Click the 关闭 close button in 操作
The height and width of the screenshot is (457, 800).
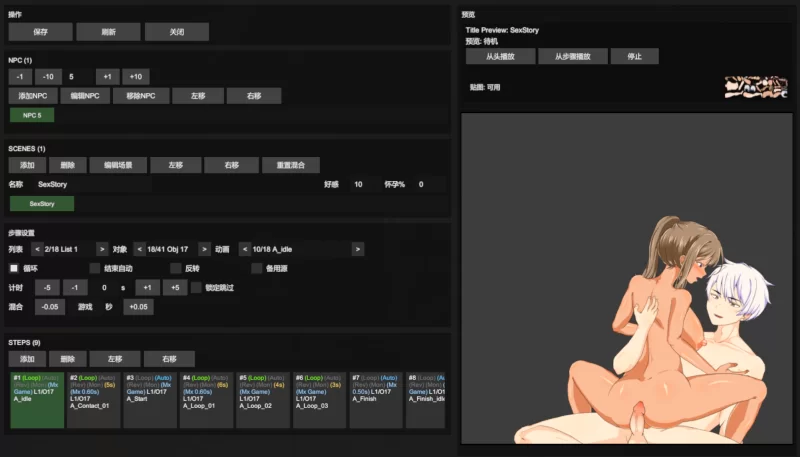tap(177, 32)
